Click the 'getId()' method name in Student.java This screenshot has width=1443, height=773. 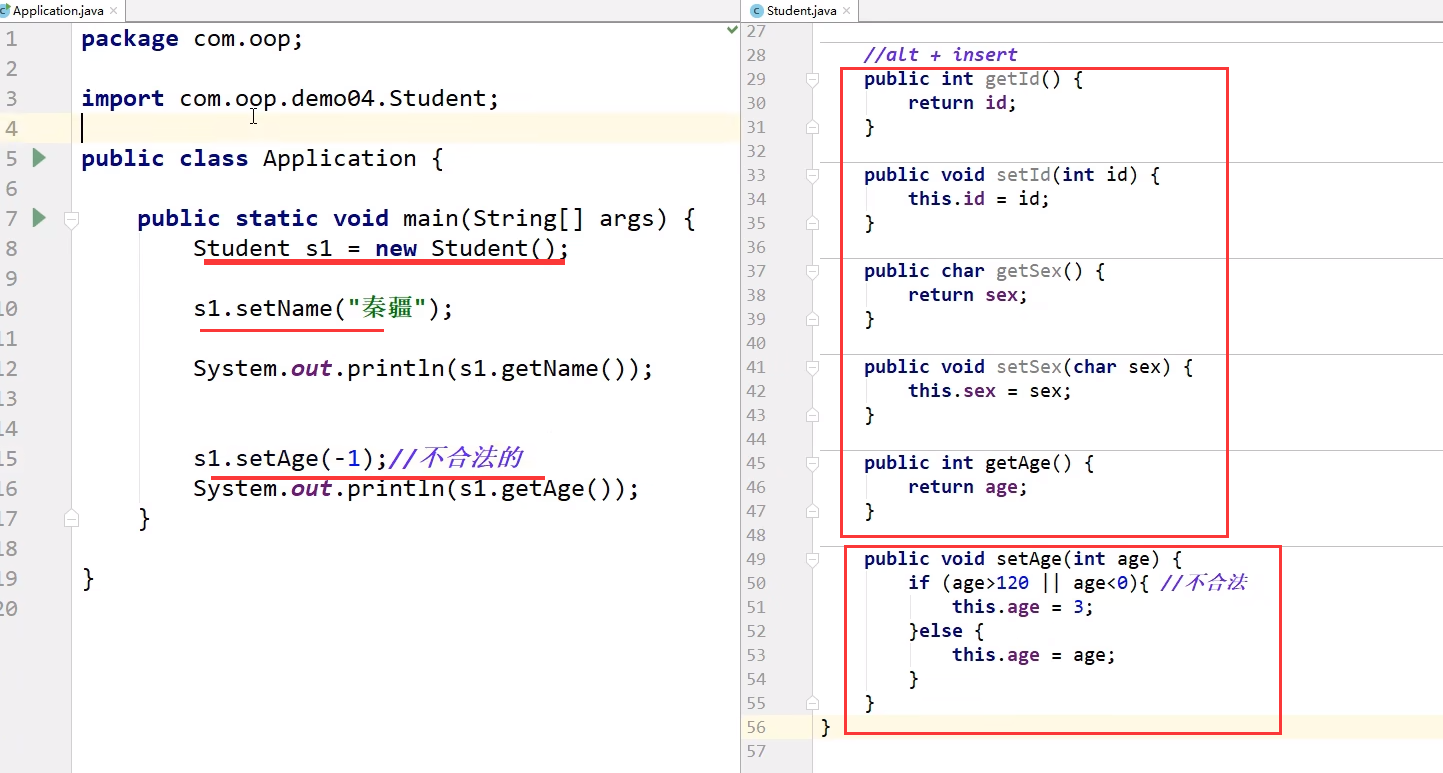click(x=1024, y=79)
